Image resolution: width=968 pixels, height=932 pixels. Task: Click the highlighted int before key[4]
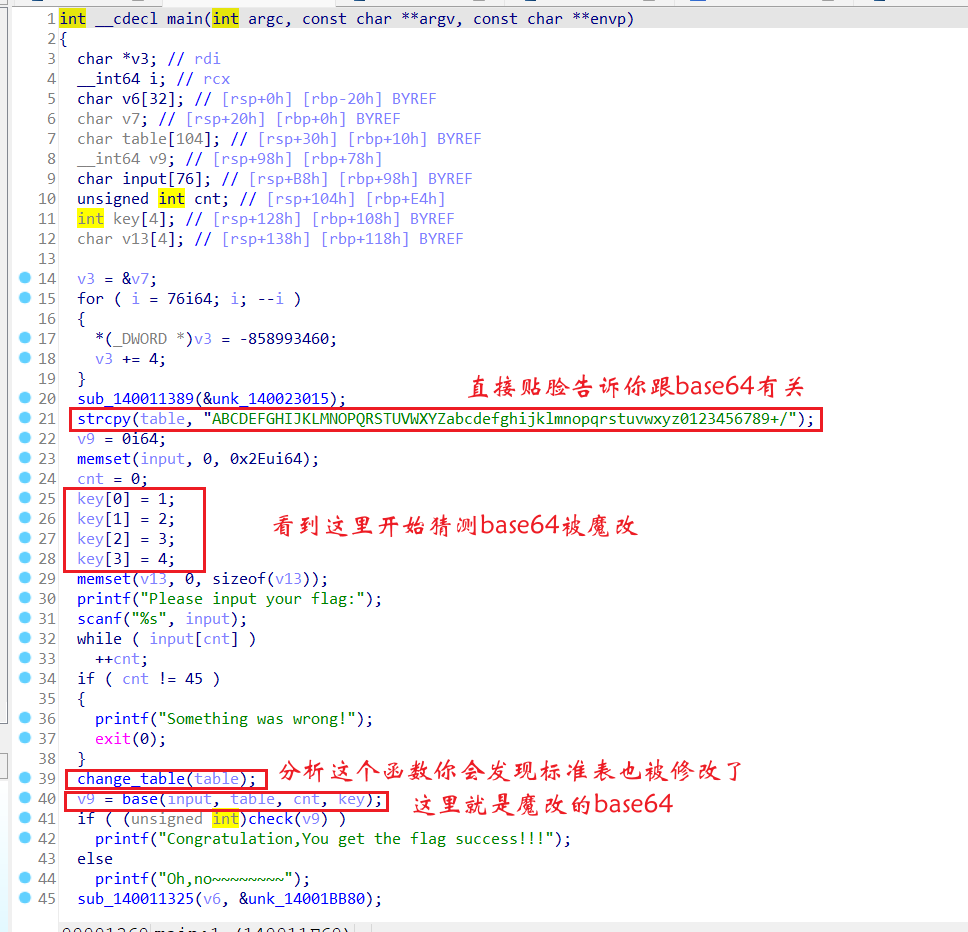[91, 218]
